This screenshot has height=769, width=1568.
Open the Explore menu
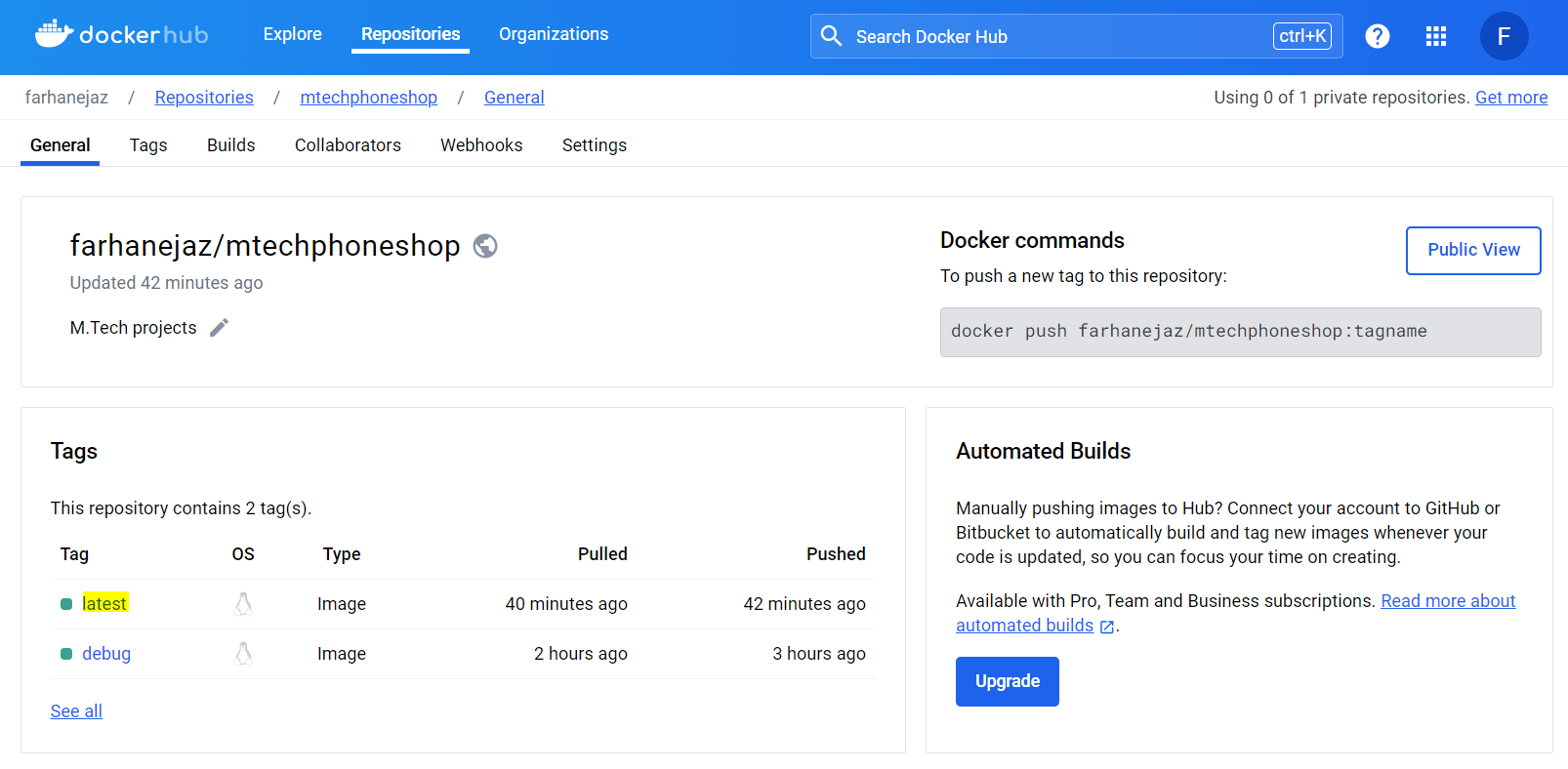(292, 34)
